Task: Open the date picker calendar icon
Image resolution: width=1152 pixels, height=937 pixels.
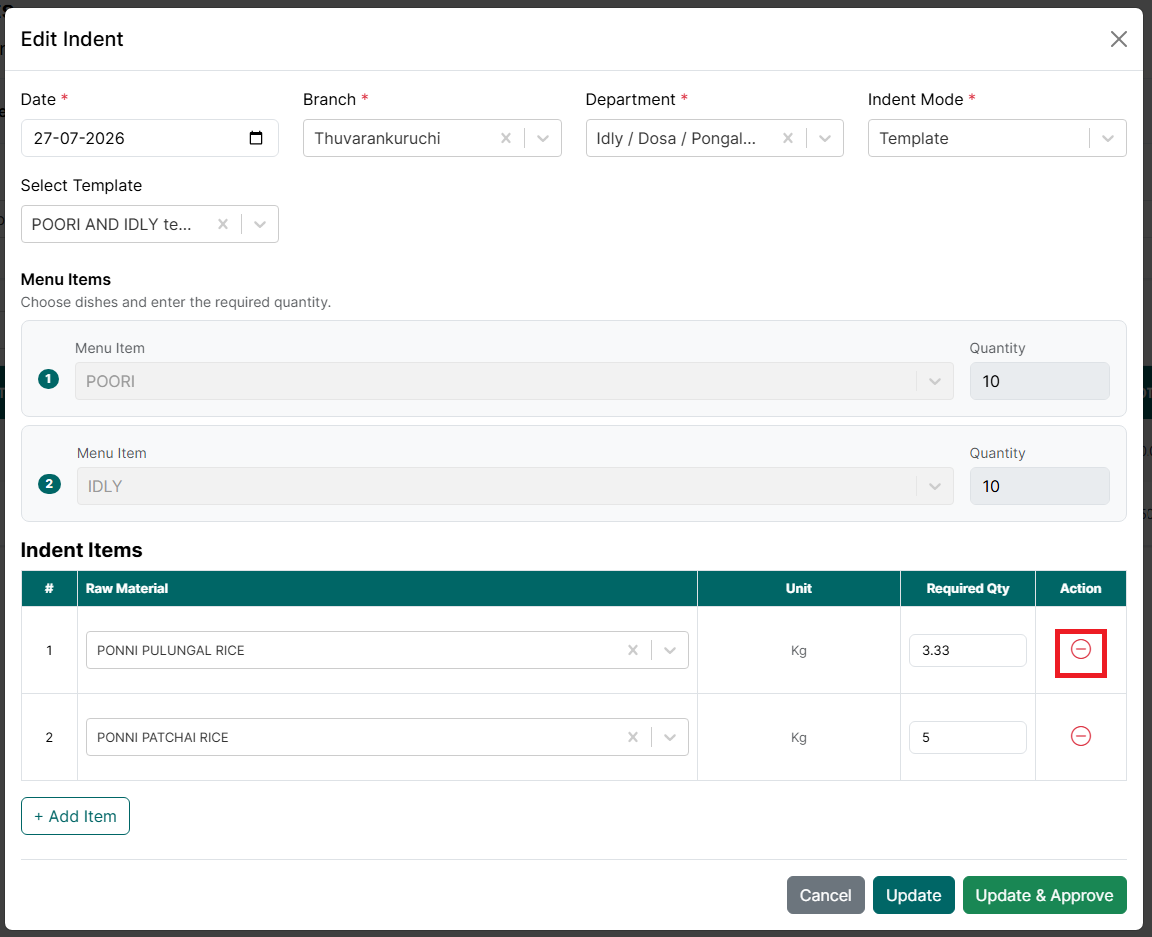Action: (256, 138)
